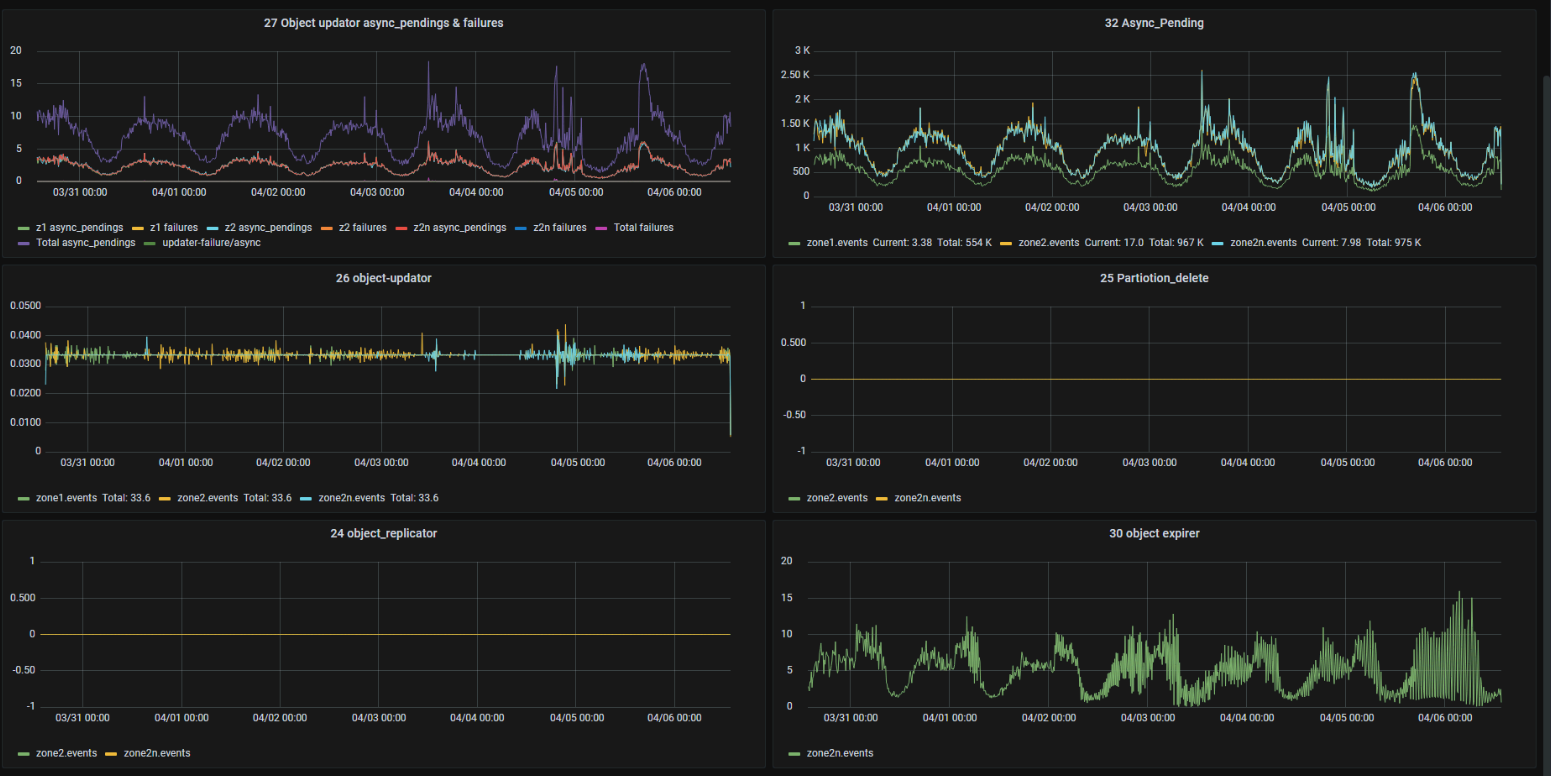
Task: Click the yellow swatch of zone2n.events in object_replicator
Action: pos(111,753)
